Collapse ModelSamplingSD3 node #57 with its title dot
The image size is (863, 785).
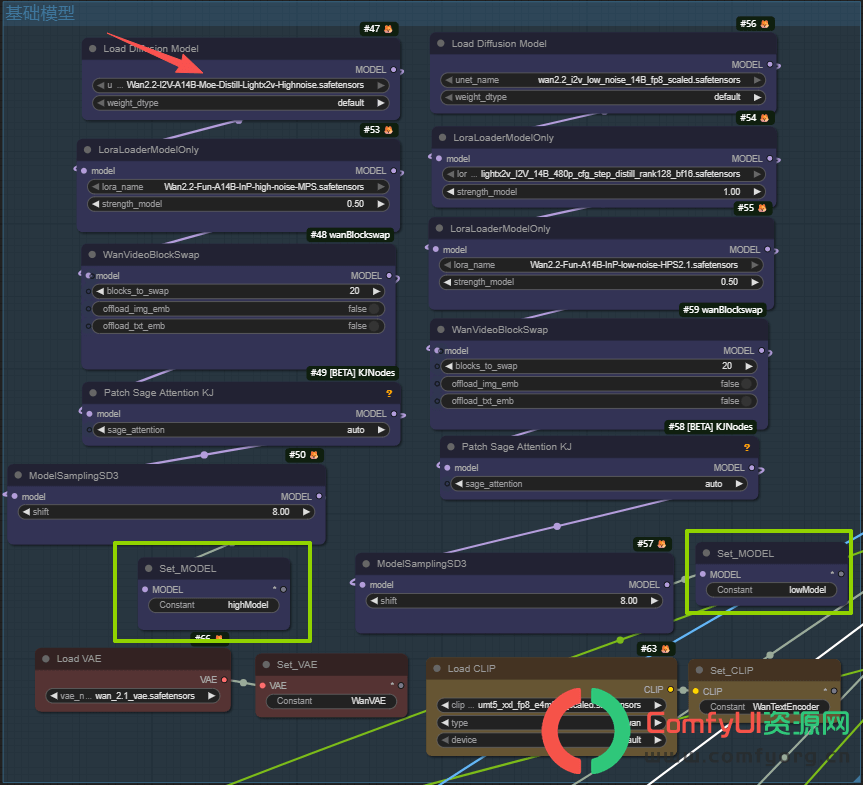[366, 563]
